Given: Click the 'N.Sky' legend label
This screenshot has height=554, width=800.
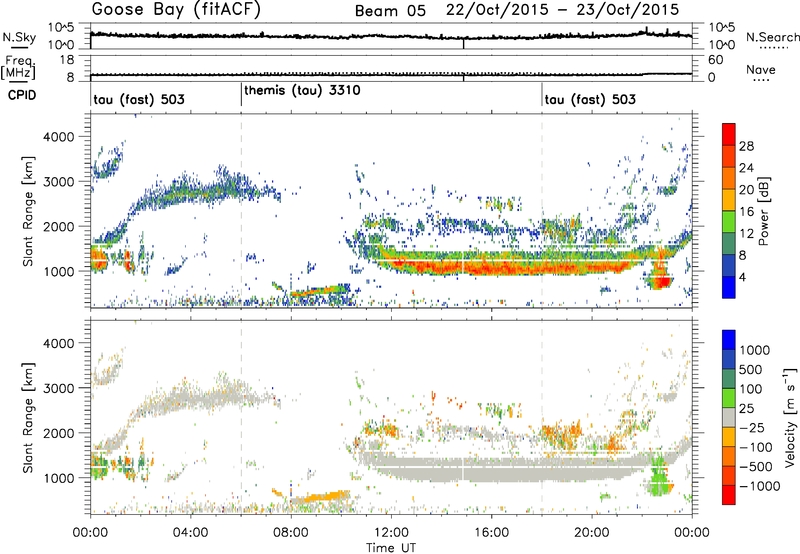Looking at the screenshot, I should click(x=19, y=37).
